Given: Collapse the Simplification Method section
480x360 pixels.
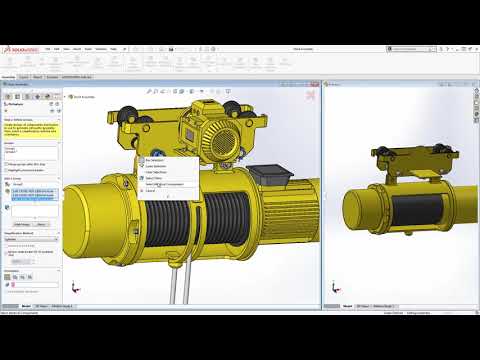Looking at the screenshot, I should 59,233.
